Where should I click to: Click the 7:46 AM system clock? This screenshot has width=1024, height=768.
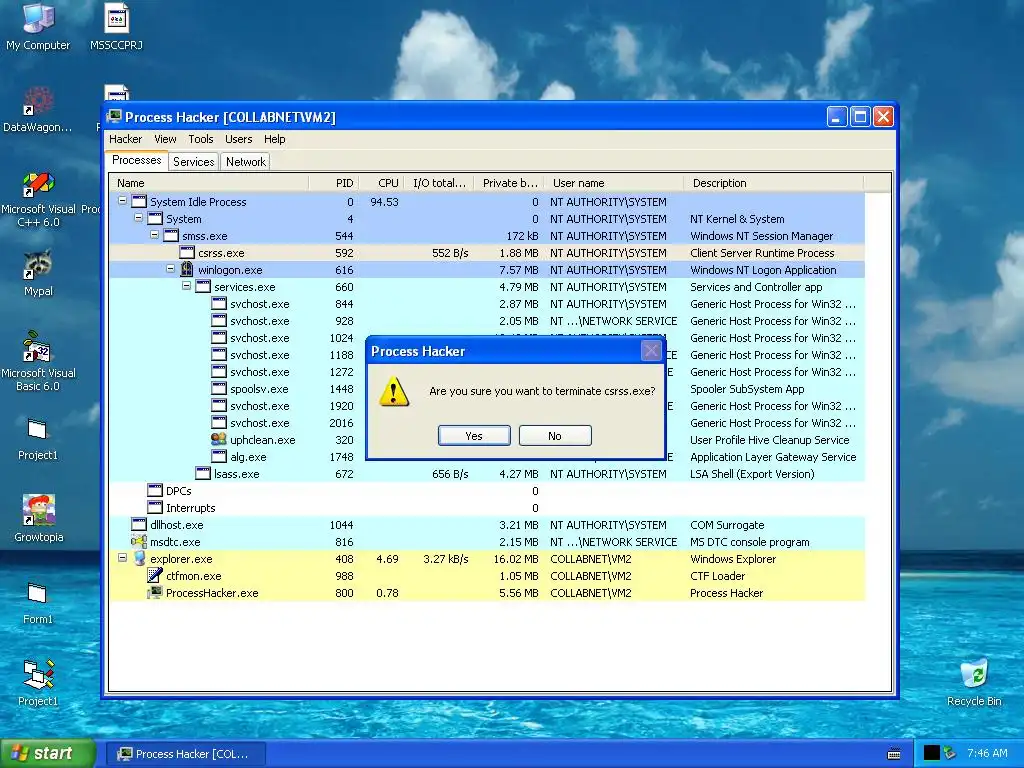(987, 753)
